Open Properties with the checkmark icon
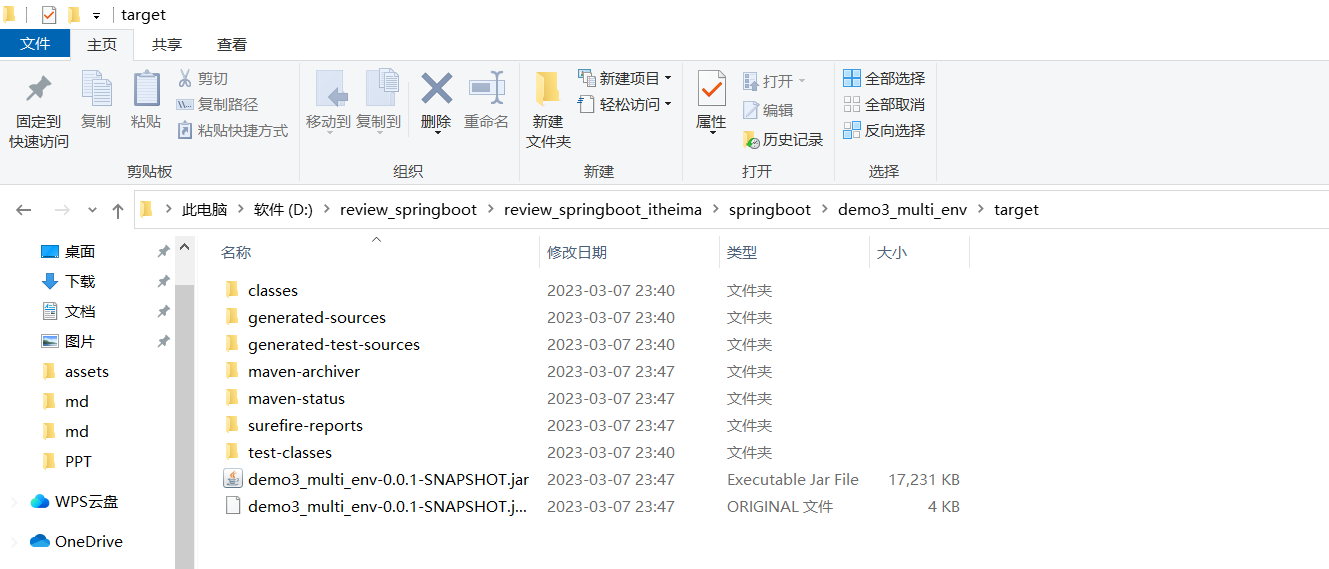Image resolution: width=1329 pixels, height=569 pixels. click(x=711, y=90)
